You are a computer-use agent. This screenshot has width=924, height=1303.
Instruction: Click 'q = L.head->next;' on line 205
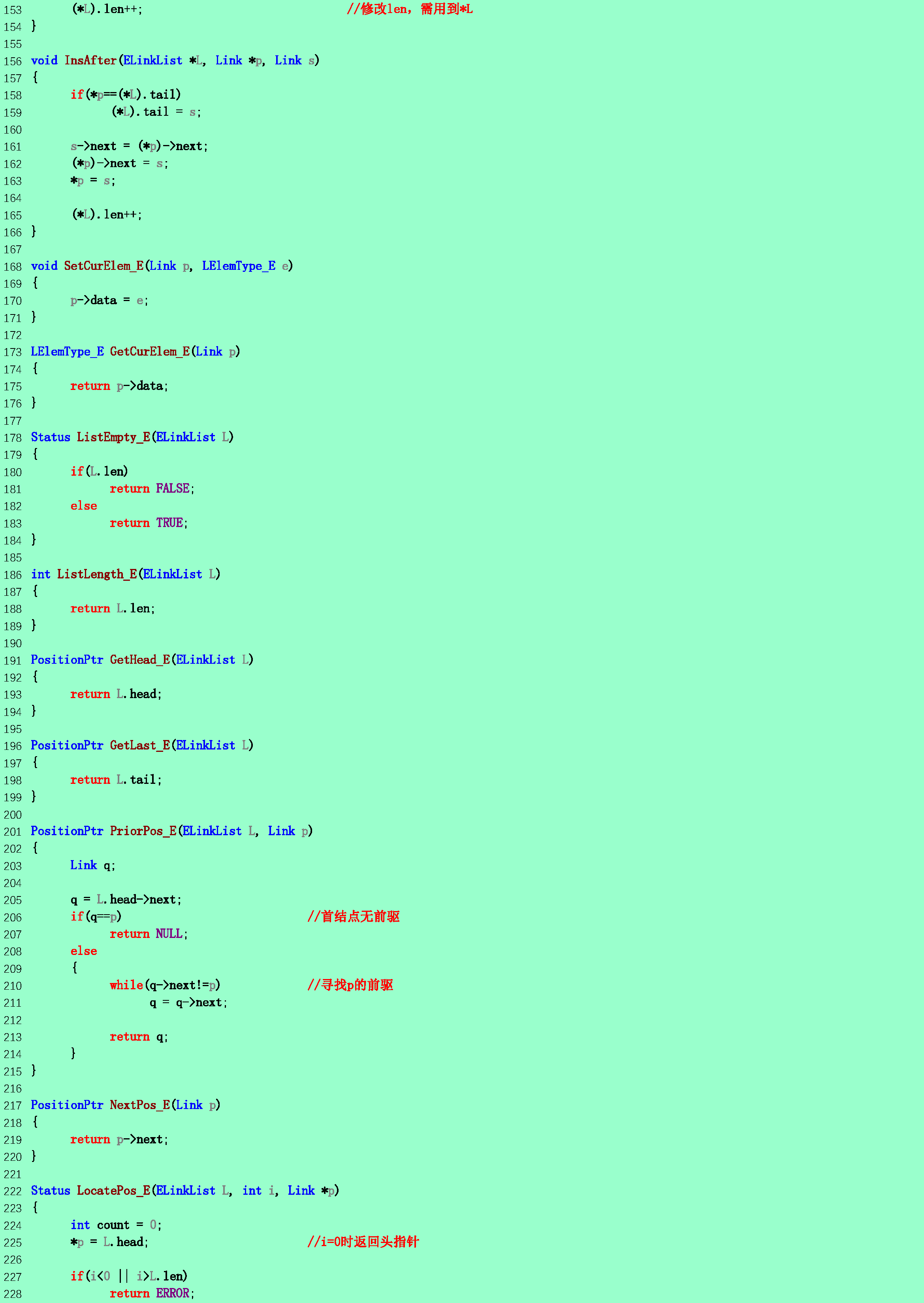click(126, 900)
